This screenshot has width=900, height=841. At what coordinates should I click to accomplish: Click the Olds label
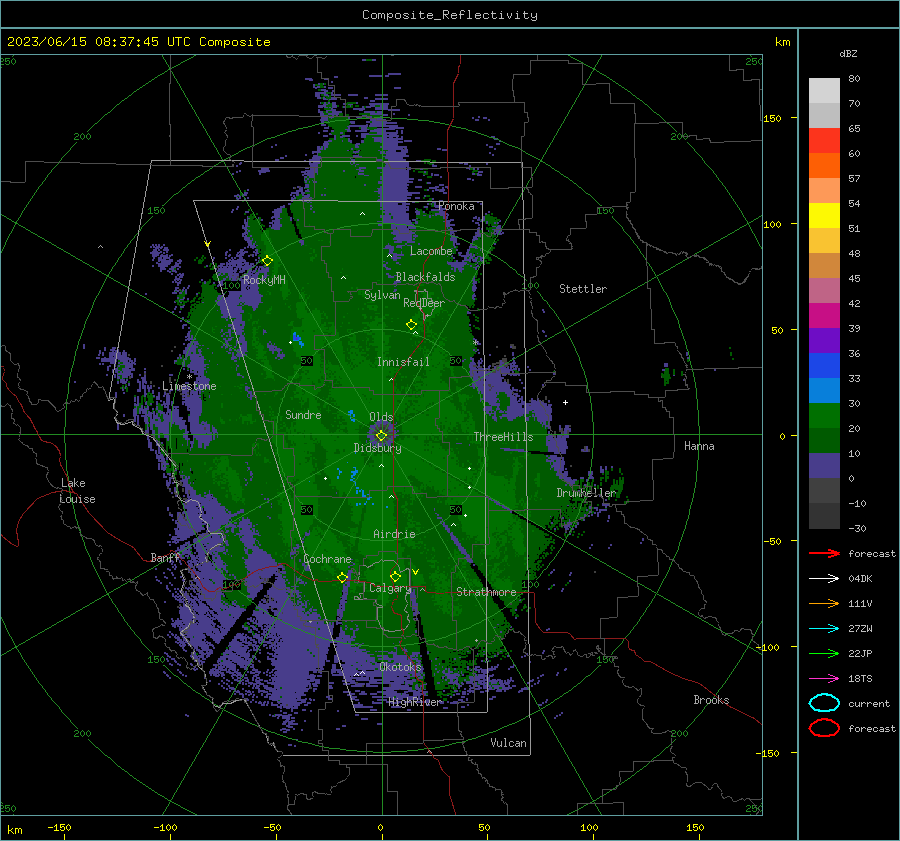coord(381,417)
